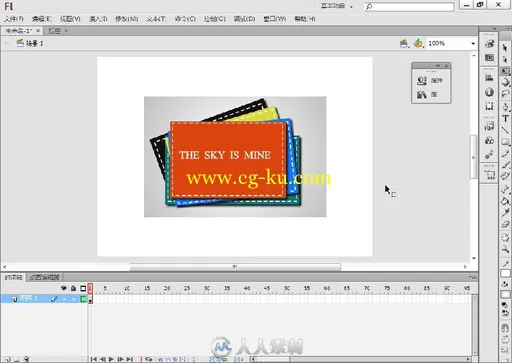Open the Swatches panel icon

pyautogui.click(x=489, y=58)
